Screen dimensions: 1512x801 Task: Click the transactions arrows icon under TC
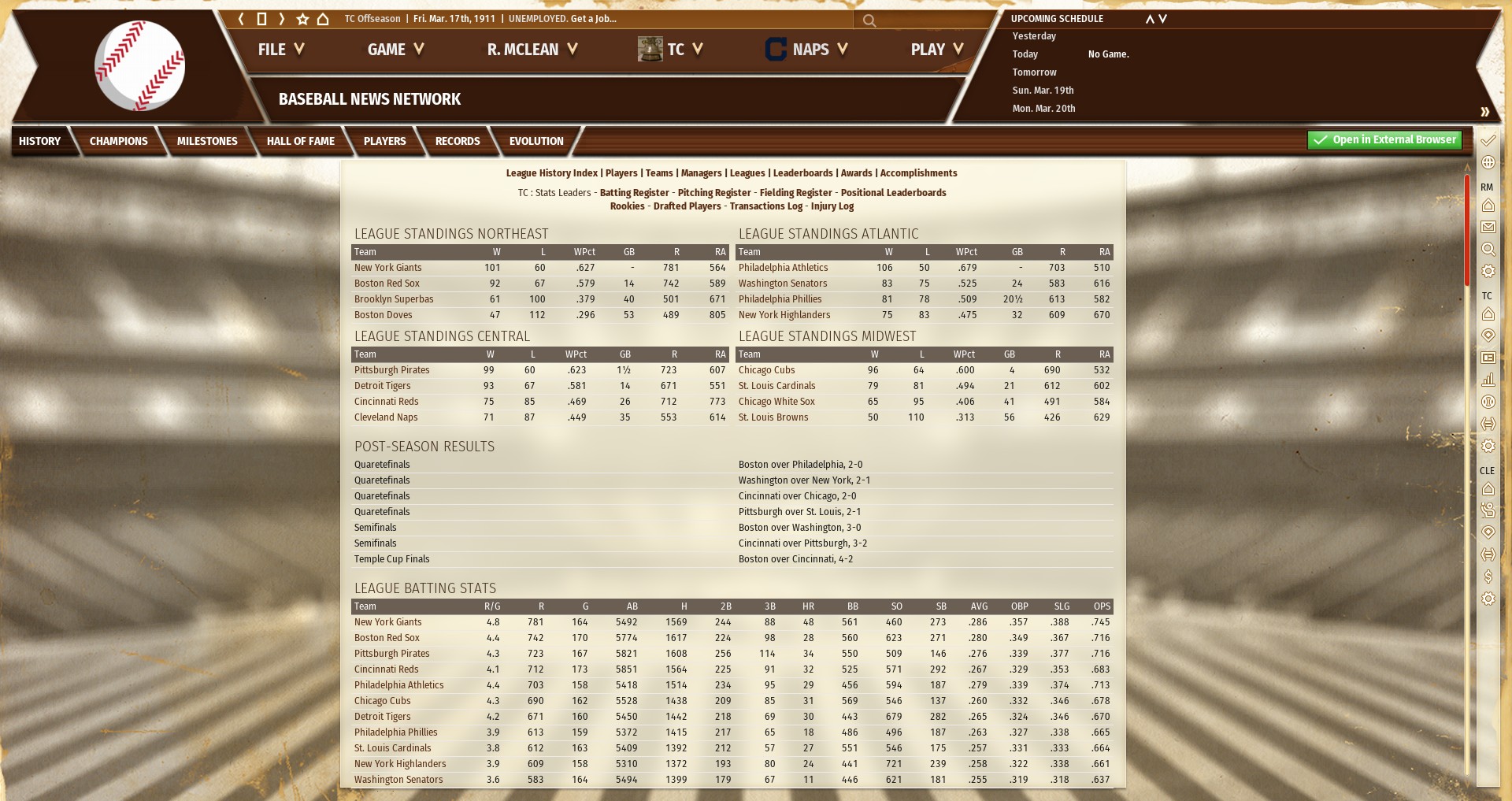point(1488,424)
